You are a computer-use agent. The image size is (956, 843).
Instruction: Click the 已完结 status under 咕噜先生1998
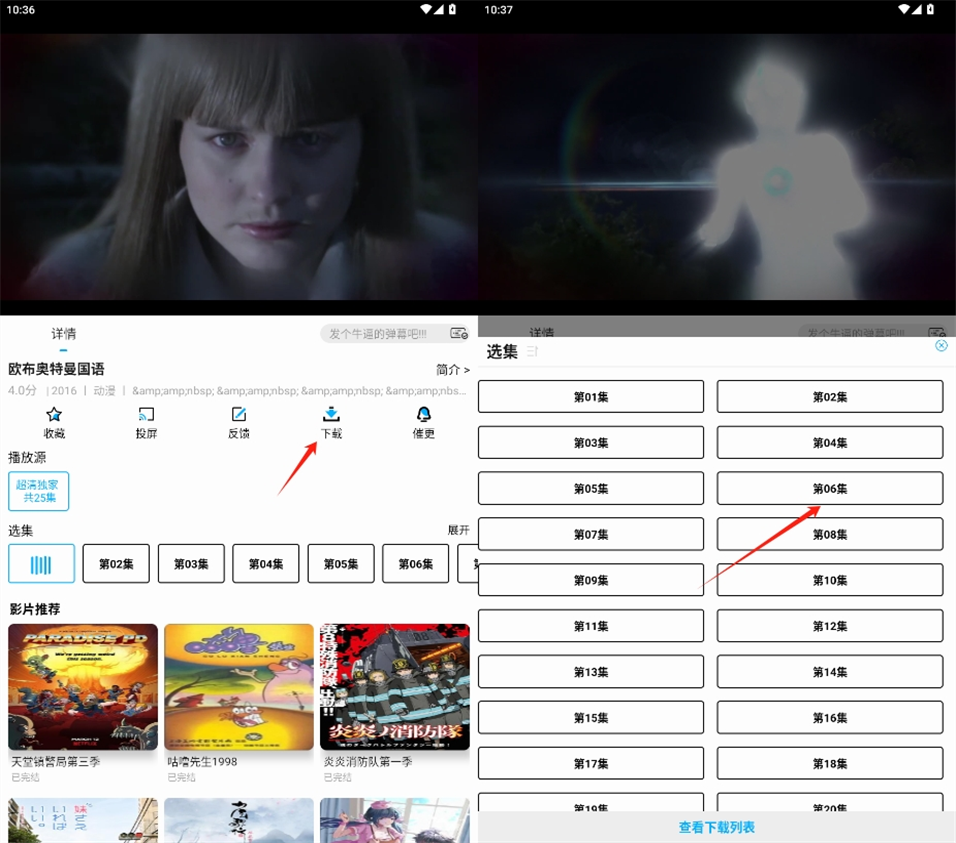pos(181,777)
